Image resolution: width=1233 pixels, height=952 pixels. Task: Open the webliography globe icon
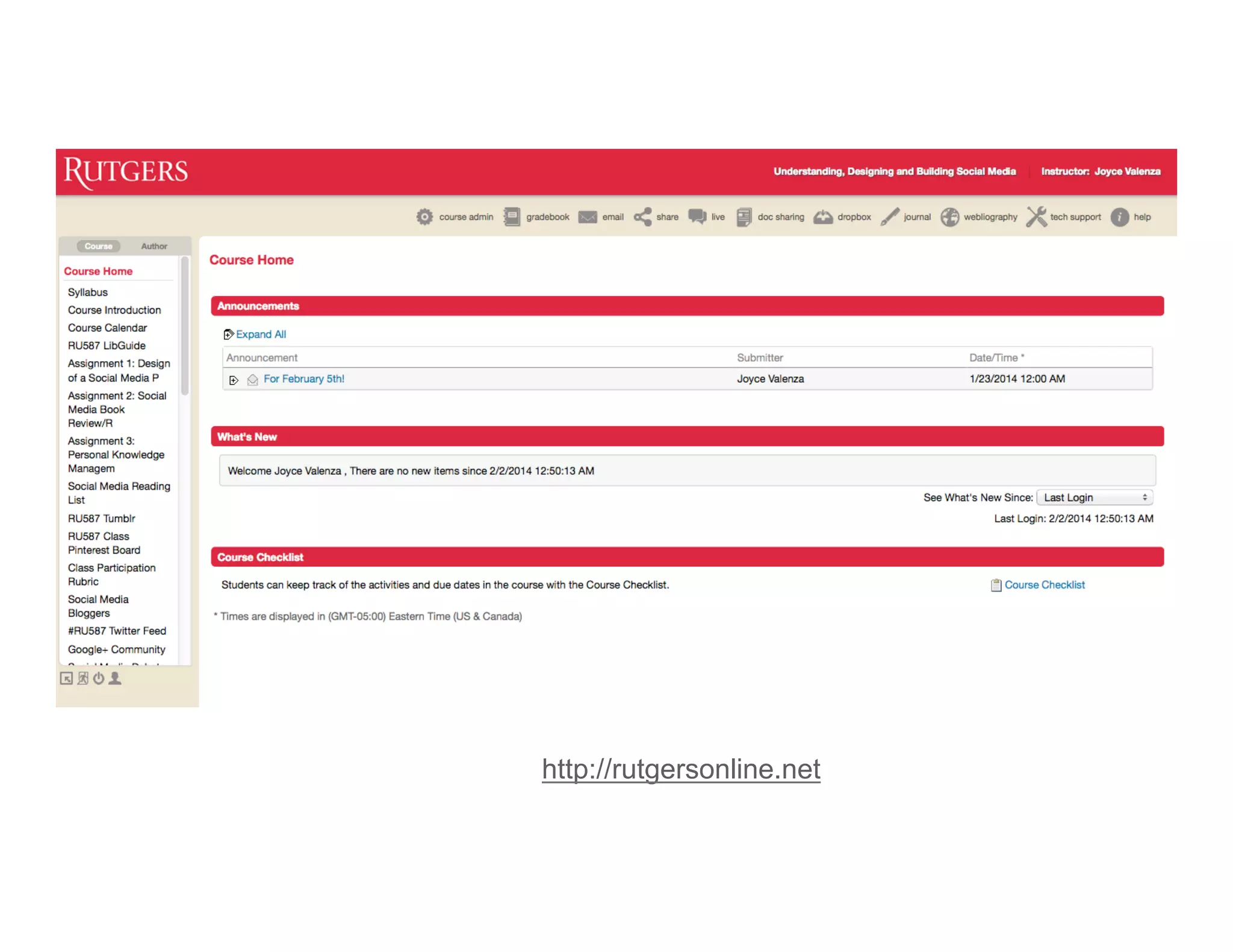tap(949, 217)
